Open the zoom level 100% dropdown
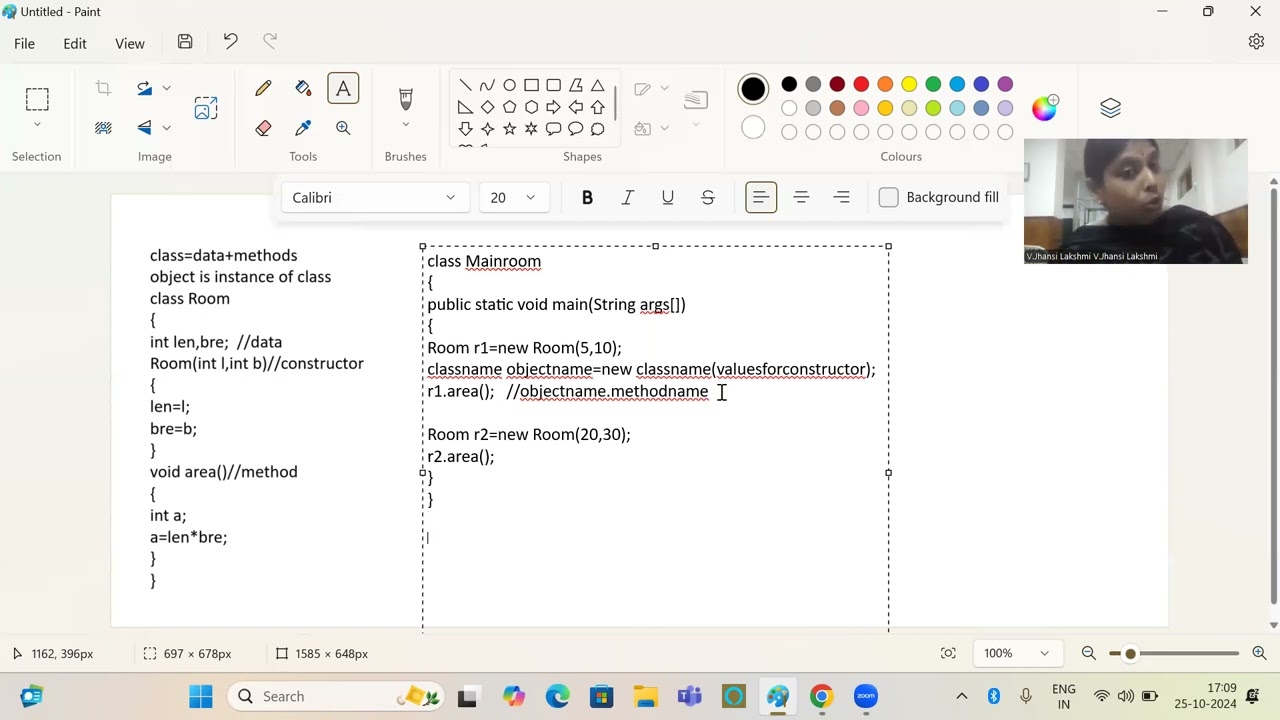1280x720 pixels. (1016, 653)
